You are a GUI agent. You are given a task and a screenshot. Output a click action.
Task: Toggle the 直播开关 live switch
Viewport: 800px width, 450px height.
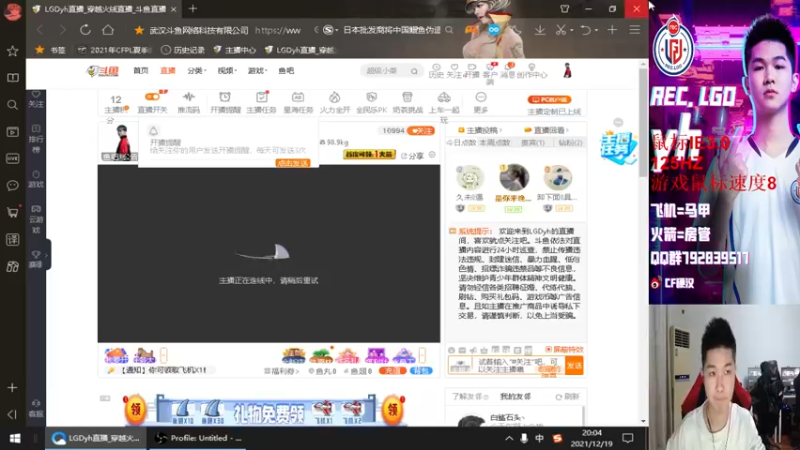point(152,96)
